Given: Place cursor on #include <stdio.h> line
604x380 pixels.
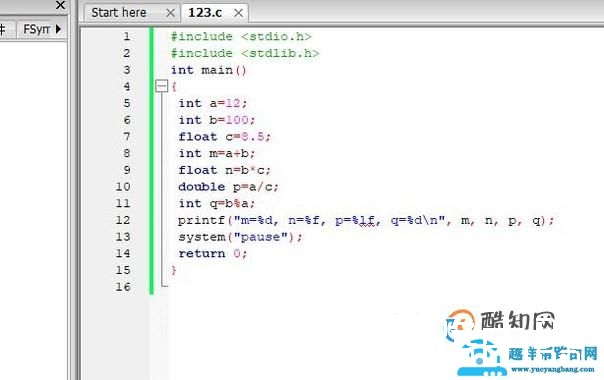Looking at the screenshot, I should click(x=241, y=37).
